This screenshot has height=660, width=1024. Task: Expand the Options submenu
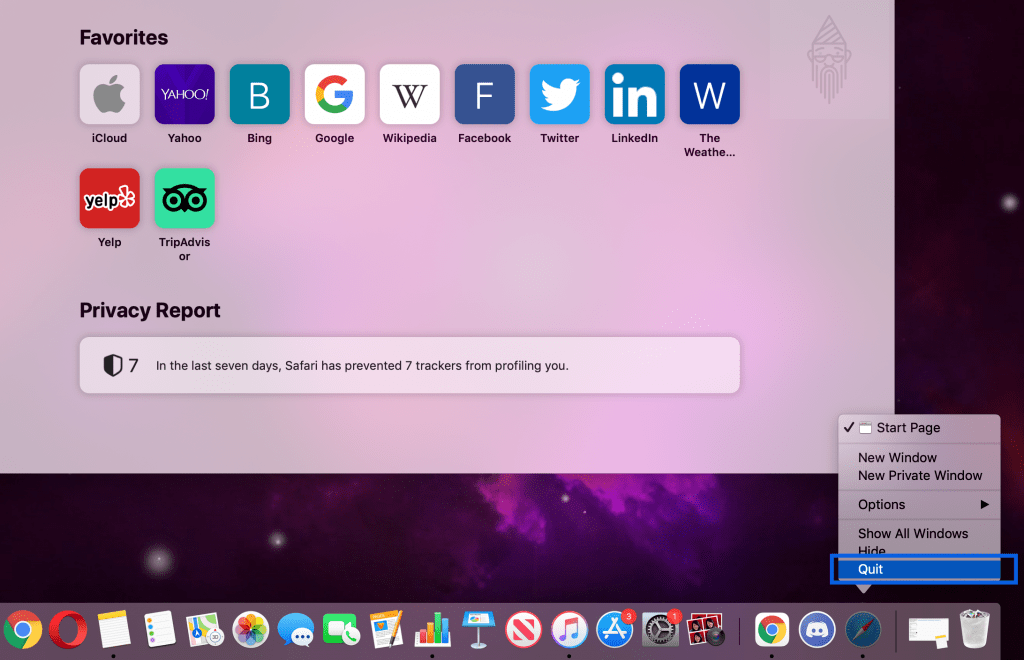tap(919, 505)
